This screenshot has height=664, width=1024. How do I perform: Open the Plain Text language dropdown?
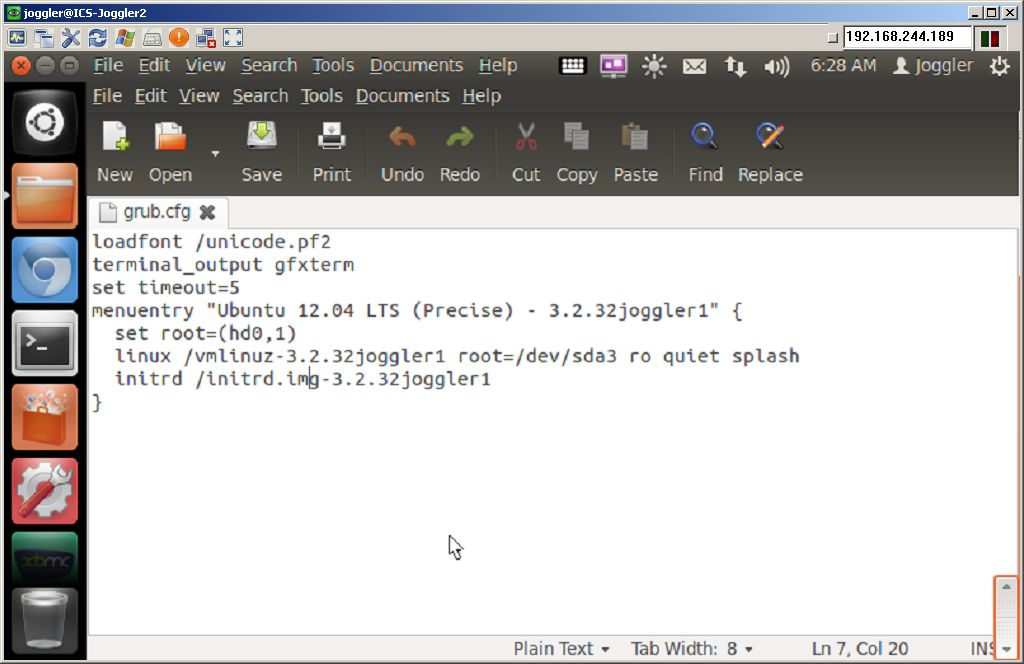(561, 648)
